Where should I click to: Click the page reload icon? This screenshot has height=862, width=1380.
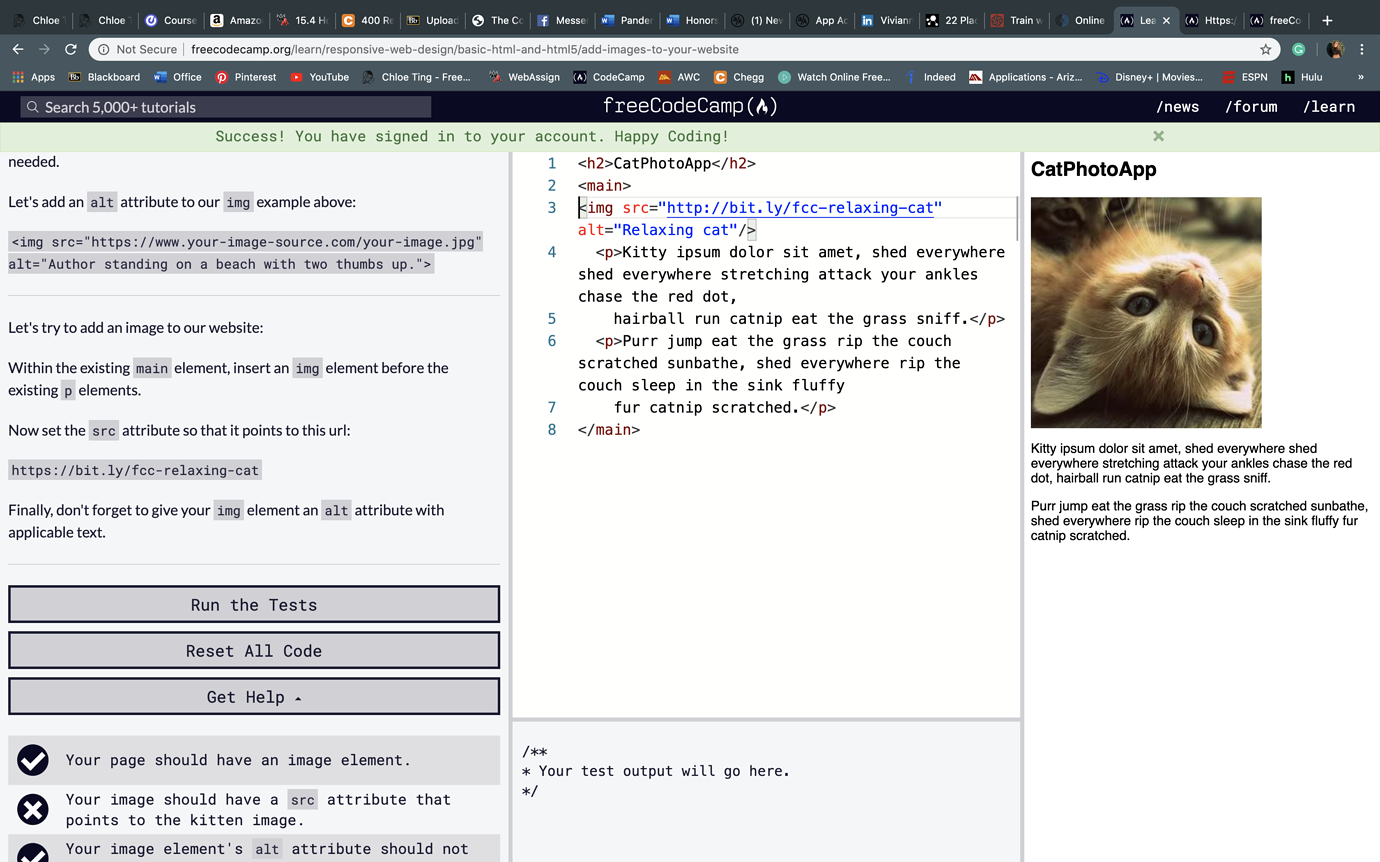(70, 48)
